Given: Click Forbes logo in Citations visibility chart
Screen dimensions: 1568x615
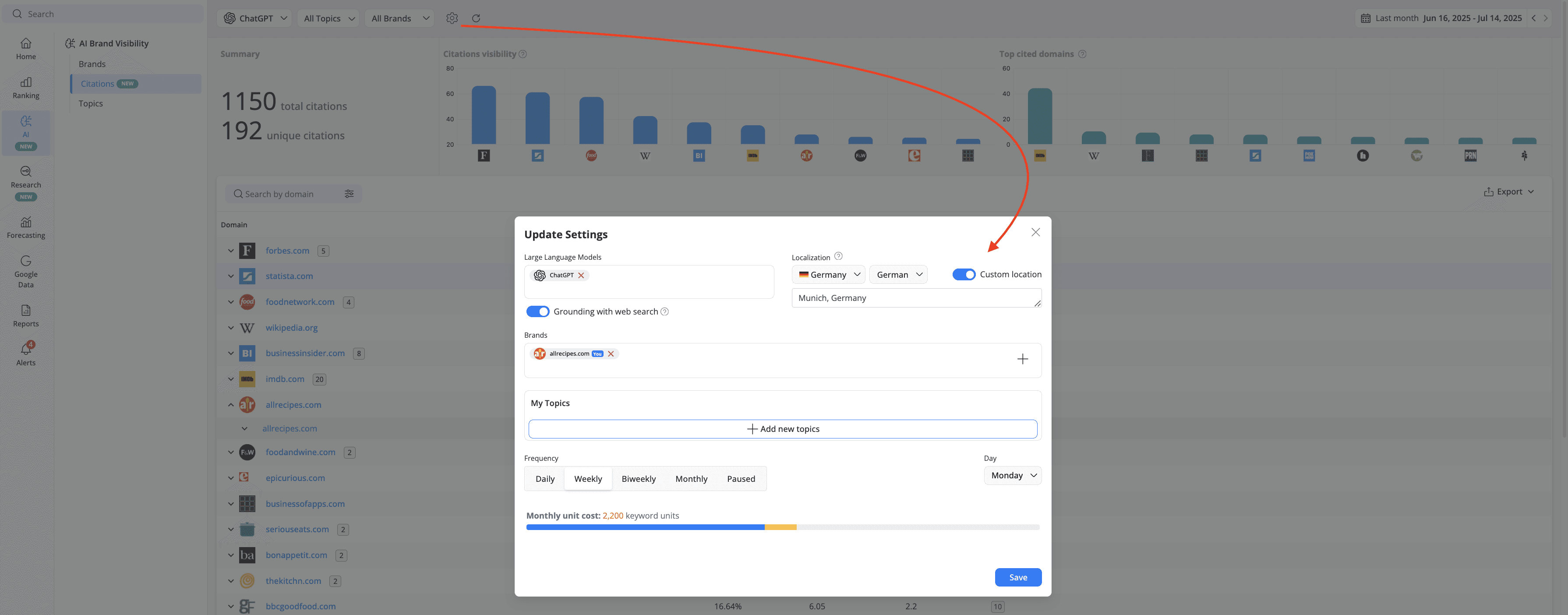Looking at the screenshot, I should [484, 155].
